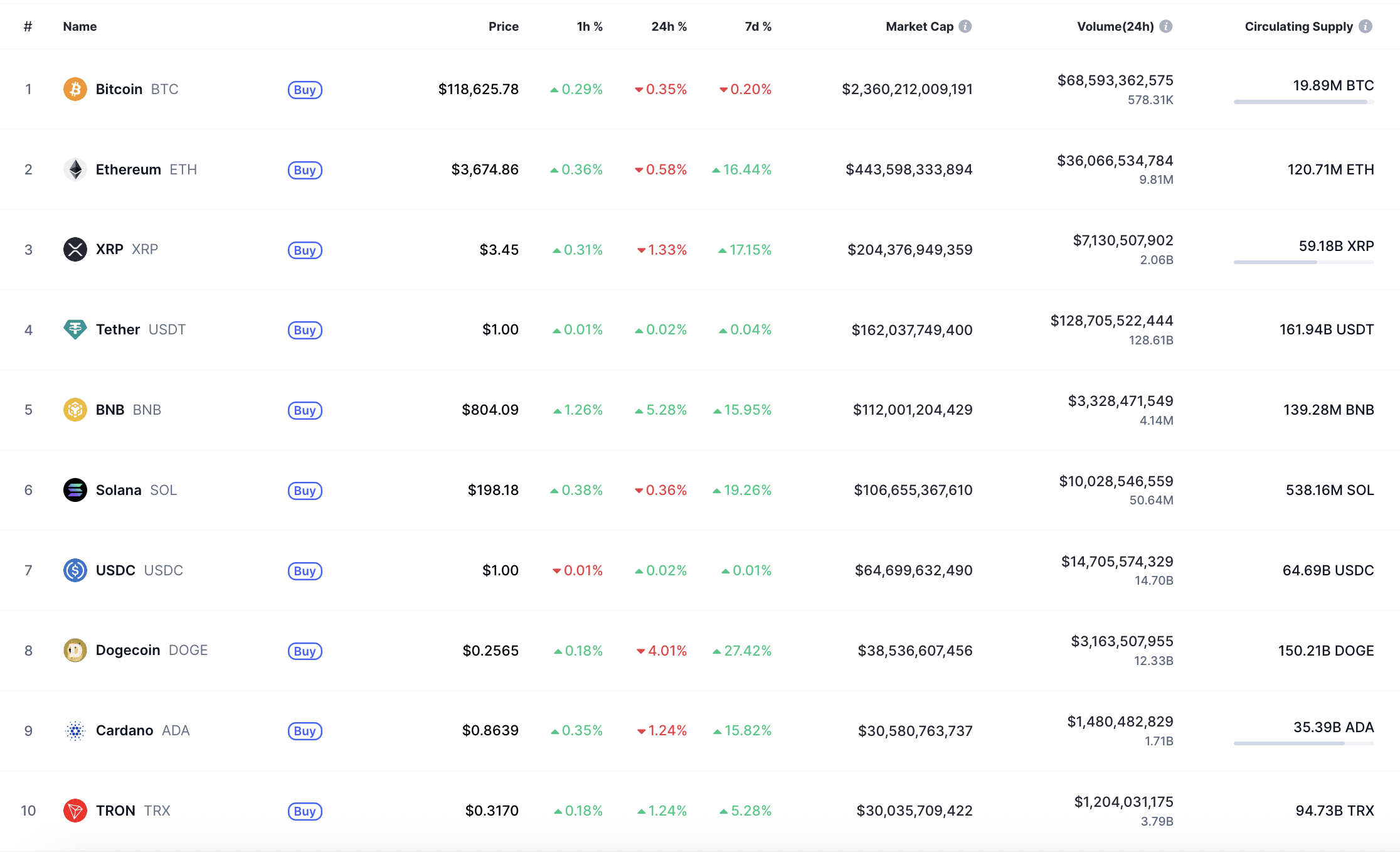Image resolution: width=1400 pixels, height=852 pixels.
Task: Open the Dogecoin name link
Action: (x=128, y=650)
